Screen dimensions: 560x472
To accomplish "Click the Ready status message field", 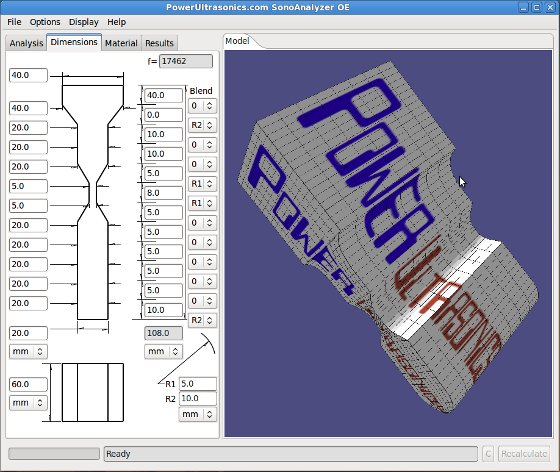I will (291, 454).
